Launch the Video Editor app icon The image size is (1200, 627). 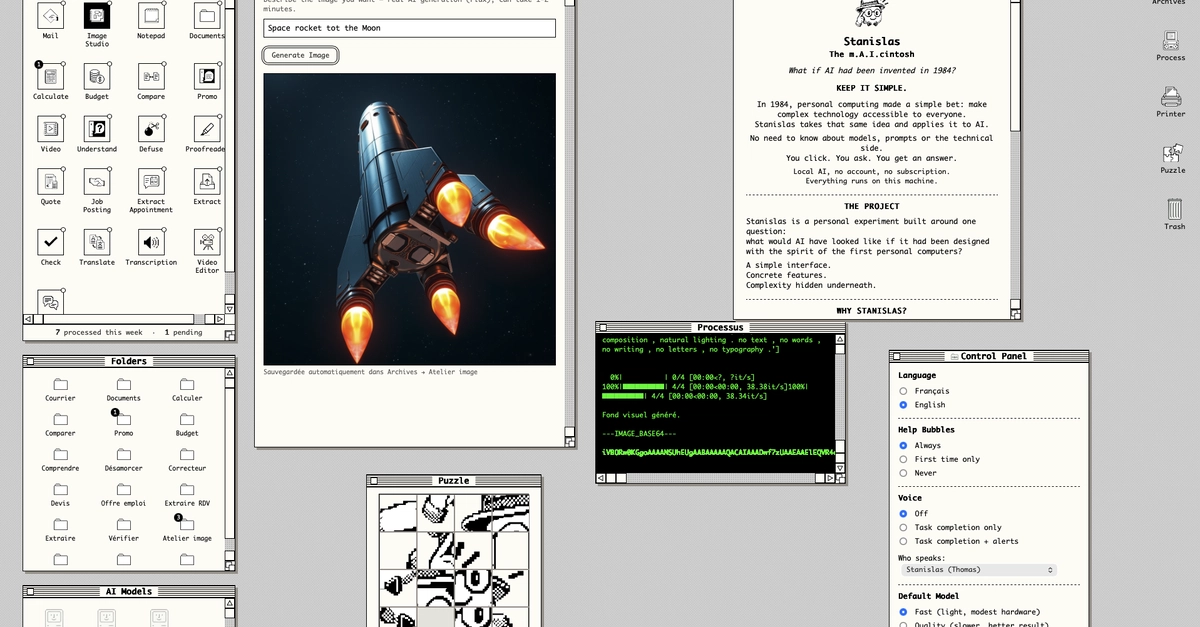pos(207,242)
